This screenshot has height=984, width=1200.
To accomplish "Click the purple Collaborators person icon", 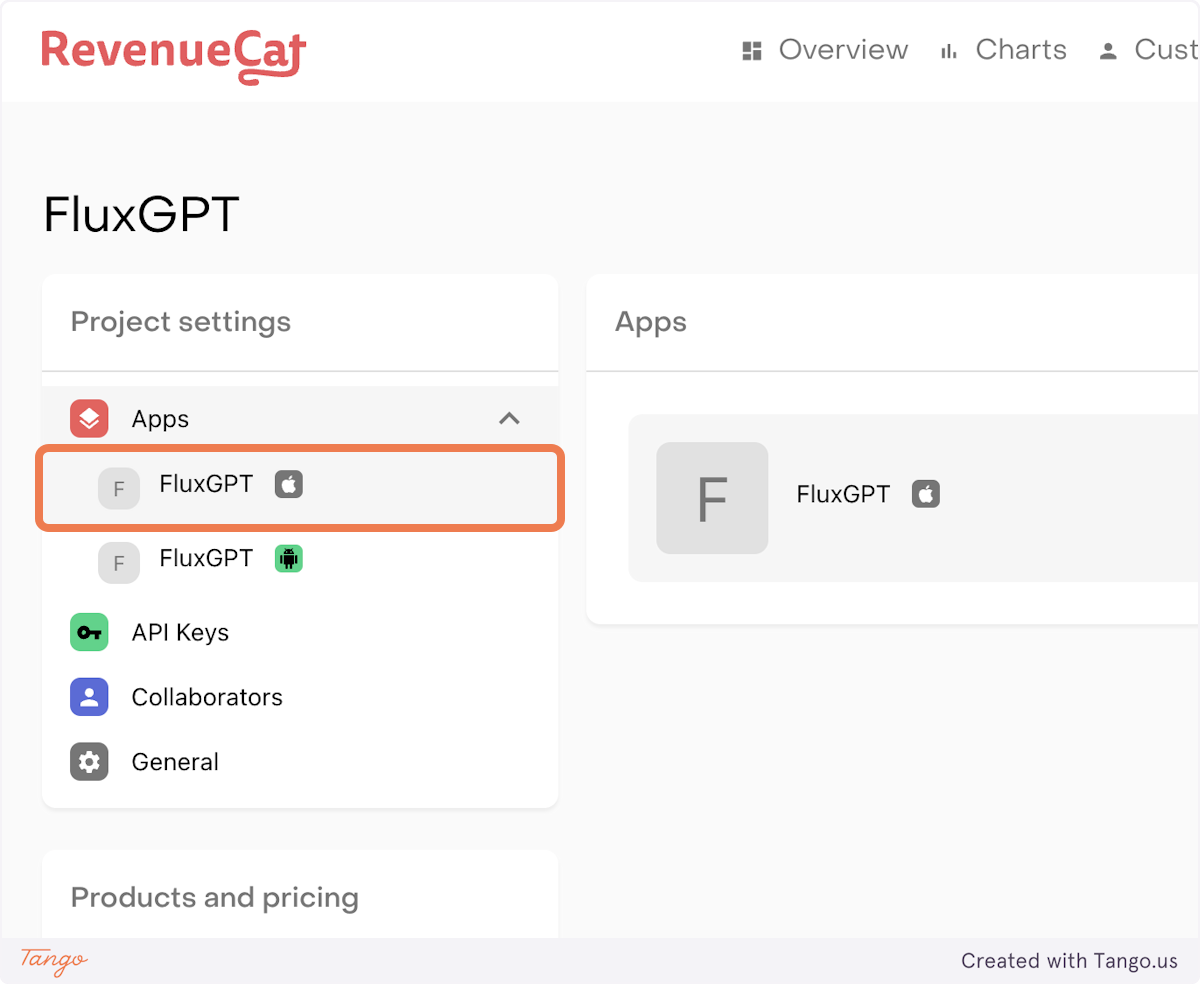I will tap(89, 697).
